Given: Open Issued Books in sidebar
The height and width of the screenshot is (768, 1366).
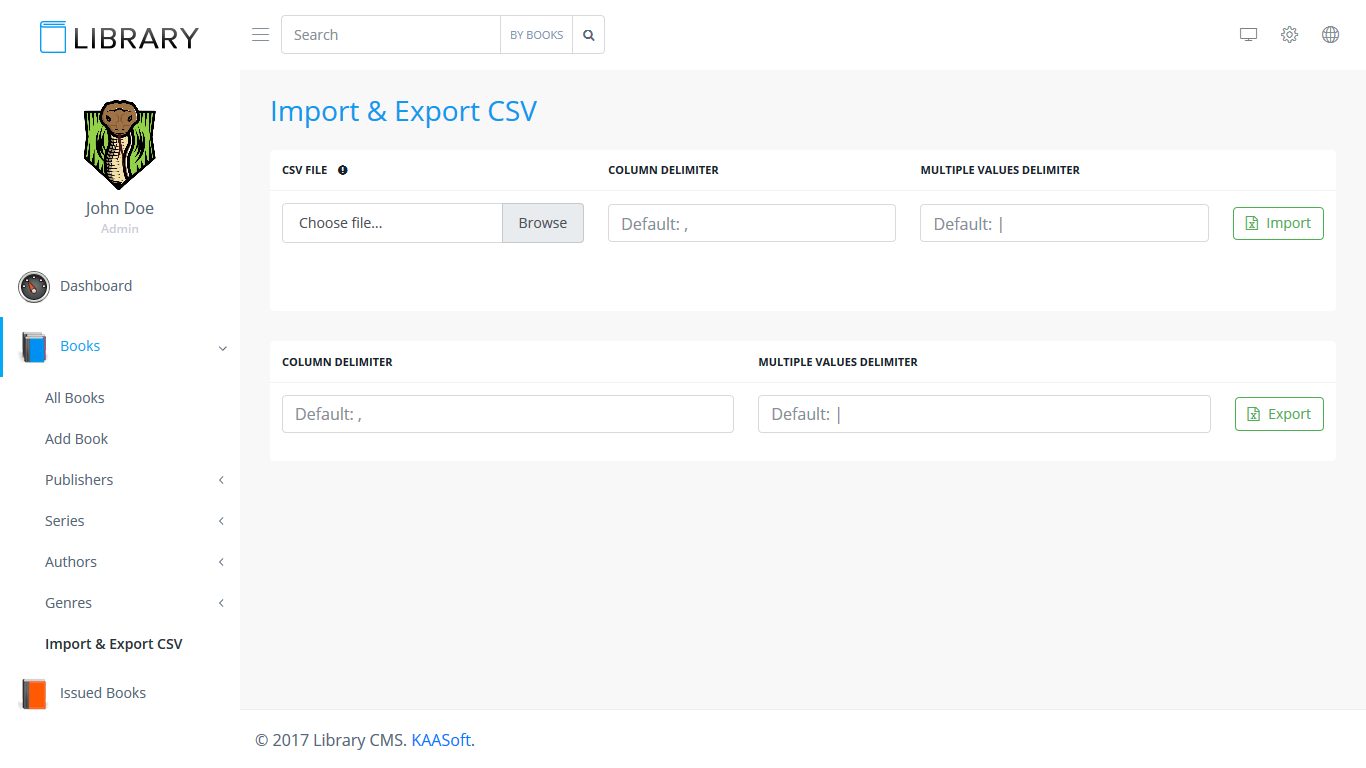Looking at the screenshot, I should 102,693.
